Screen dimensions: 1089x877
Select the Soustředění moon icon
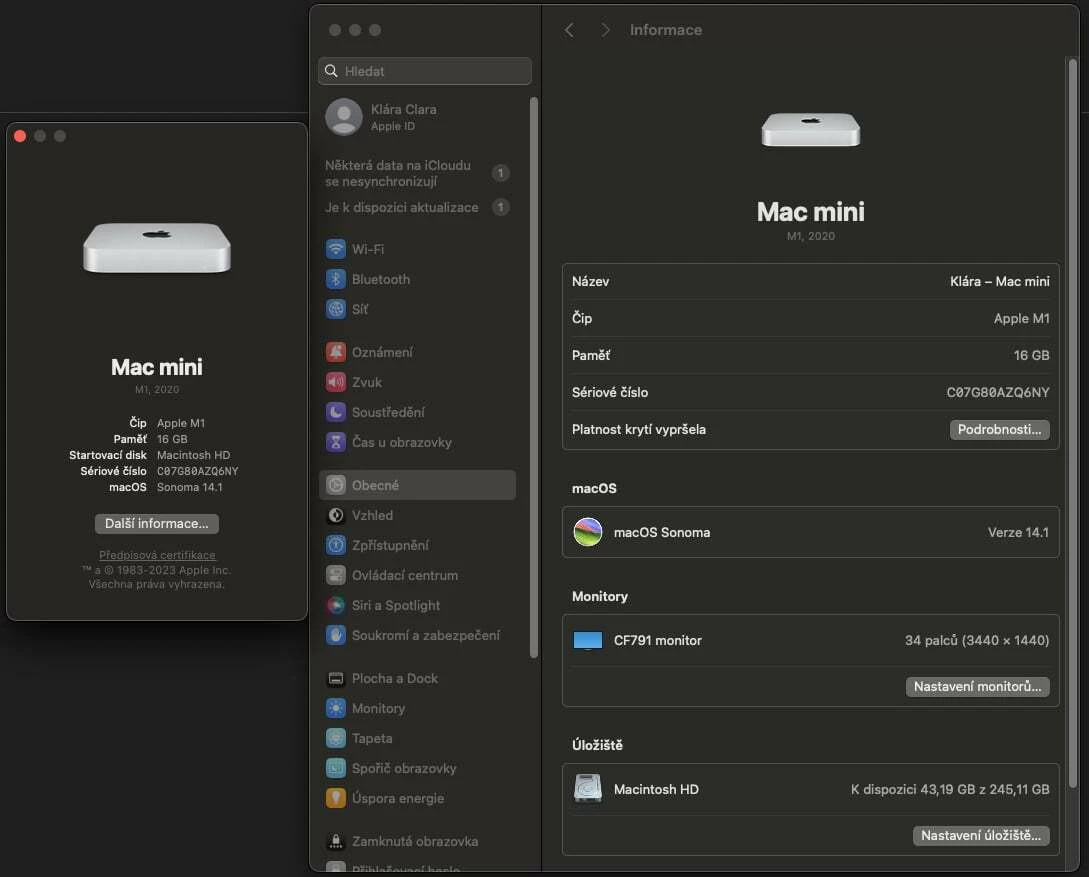click(x=335, y=412)
